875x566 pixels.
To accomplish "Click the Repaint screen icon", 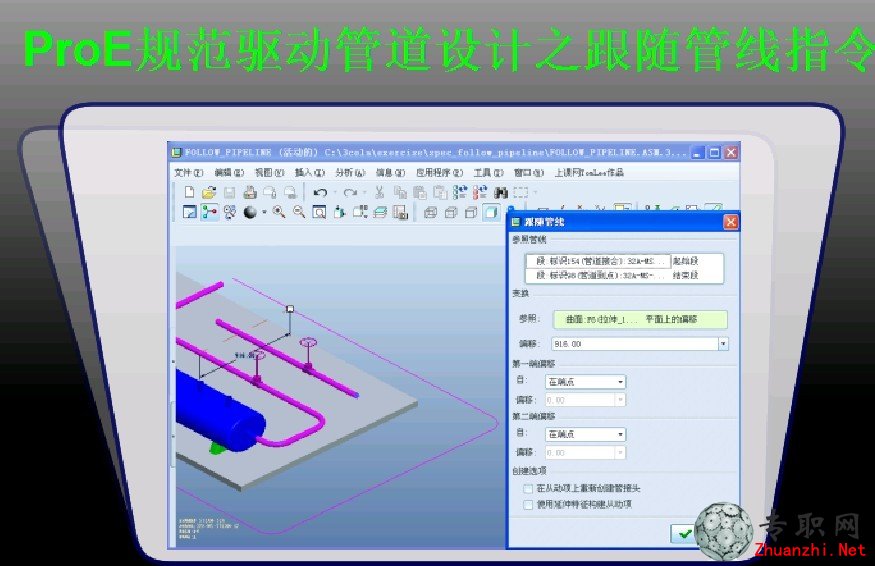I will point(190,212).
